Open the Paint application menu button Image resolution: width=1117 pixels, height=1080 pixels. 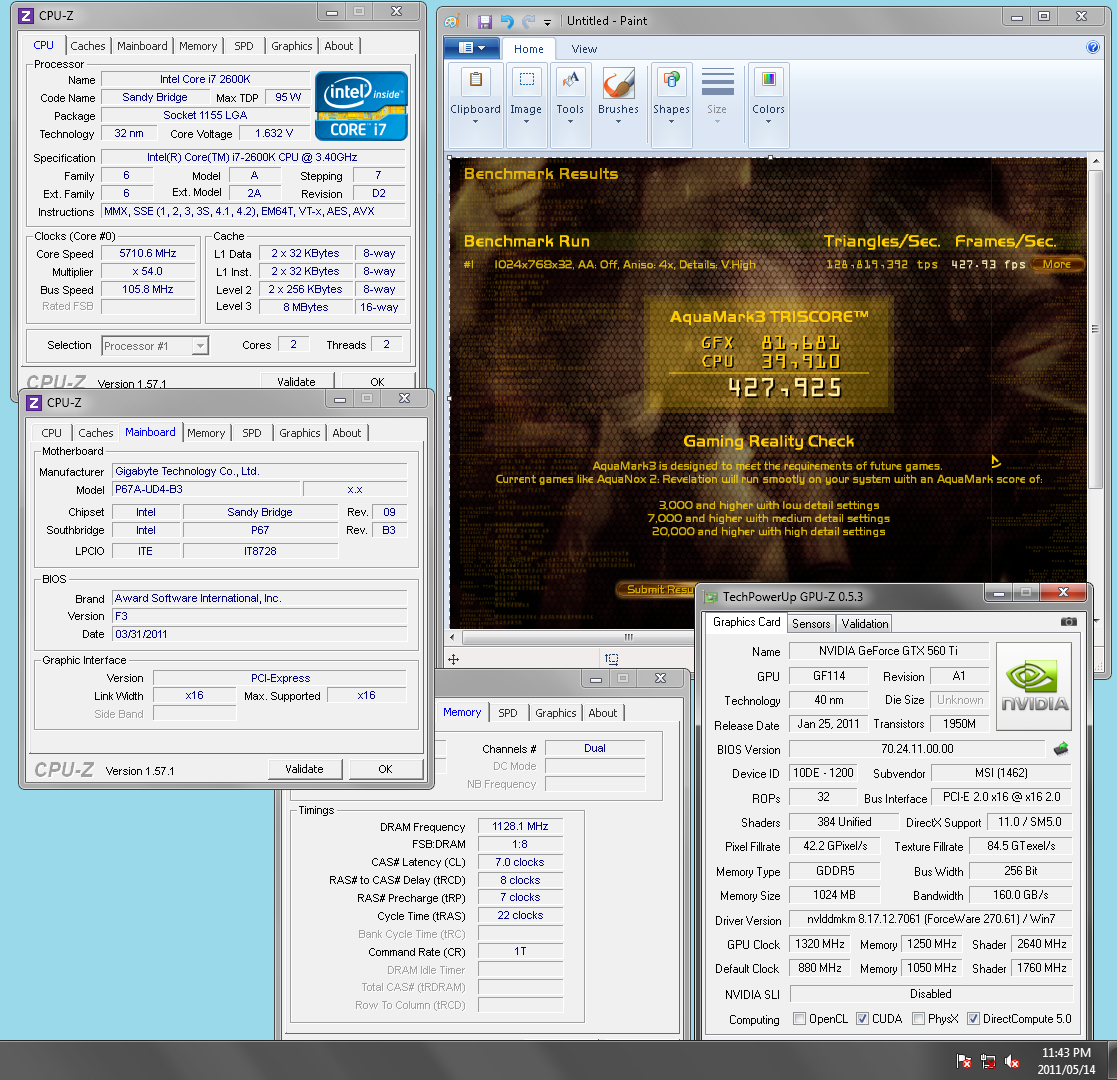tap(472, 48)
